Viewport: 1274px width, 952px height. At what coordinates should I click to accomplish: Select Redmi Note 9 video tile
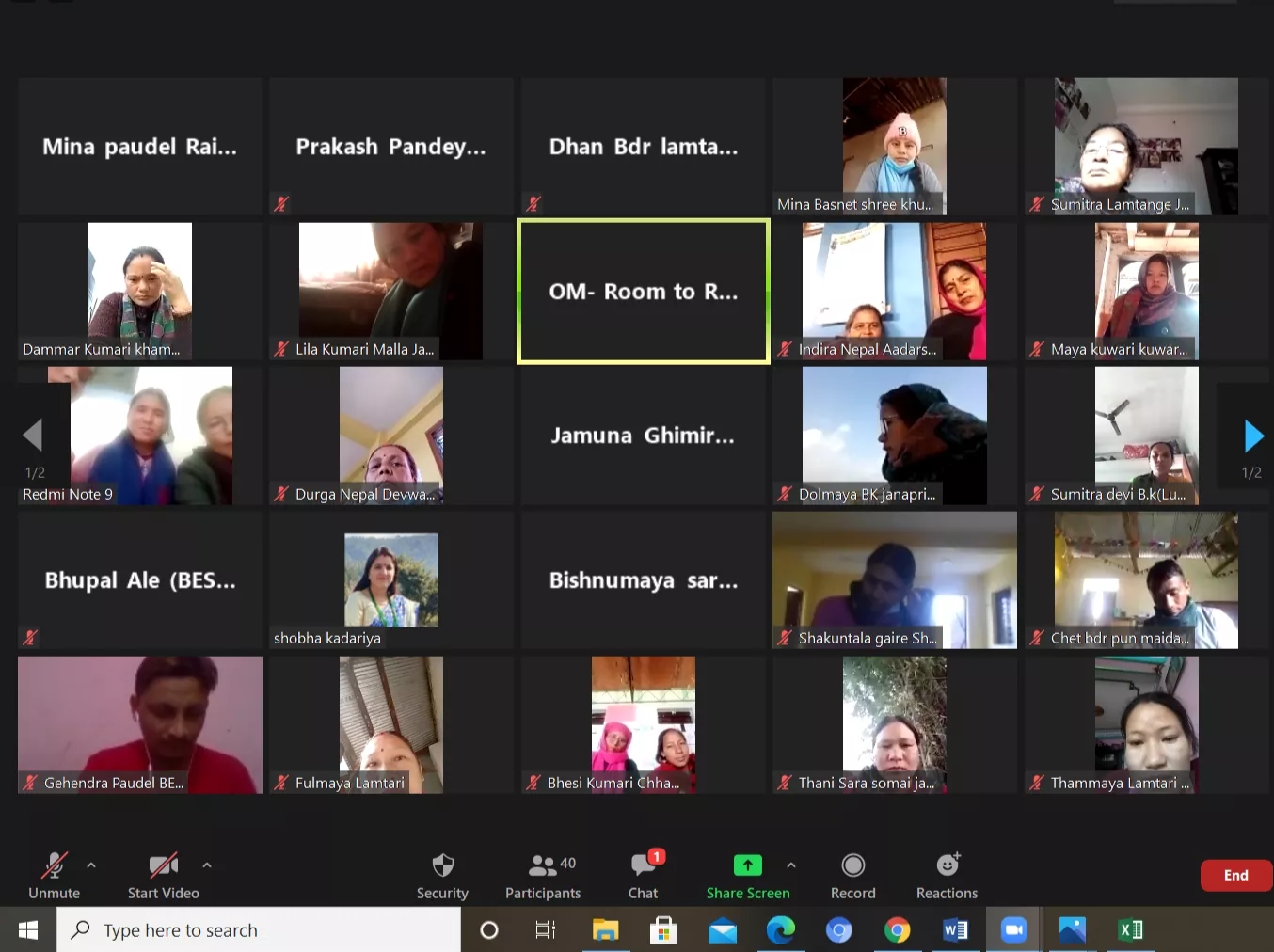coord(140,436)
